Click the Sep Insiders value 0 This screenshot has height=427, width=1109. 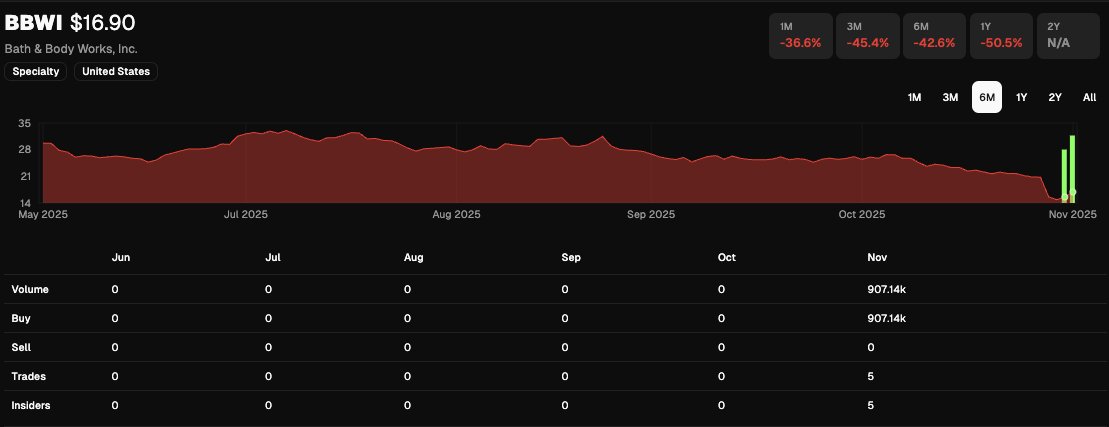point(564,405)
